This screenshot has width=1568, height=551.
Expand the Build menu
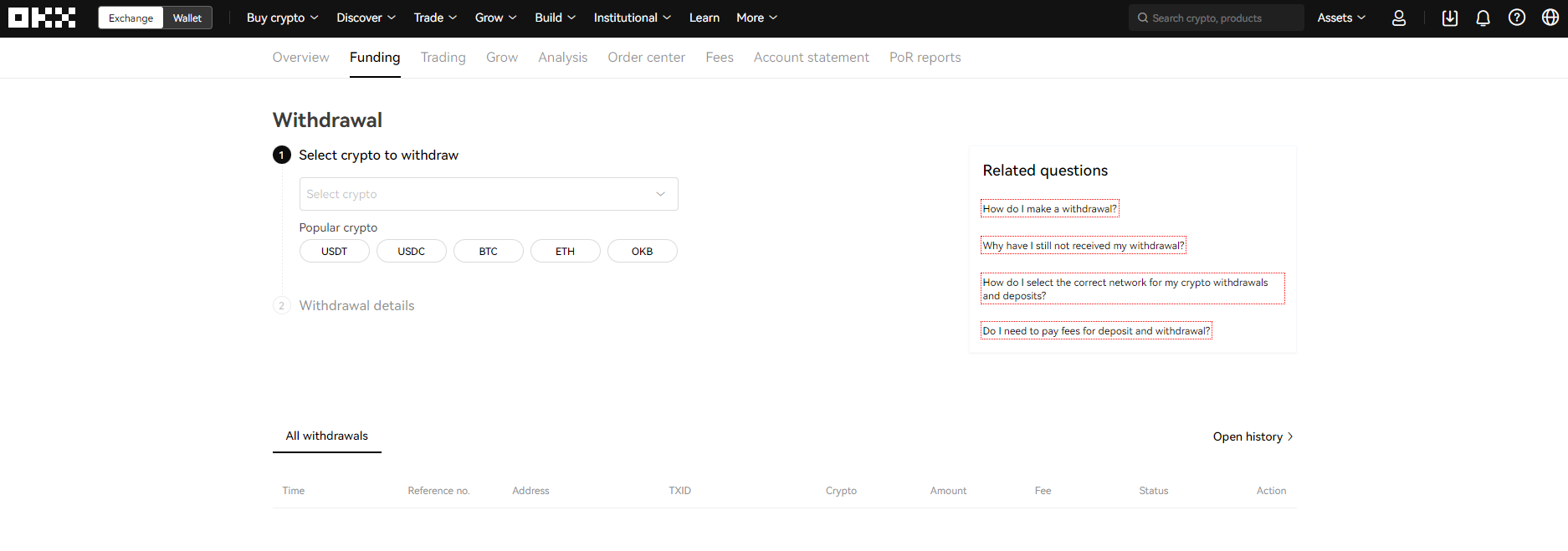[x=555, y=18]
